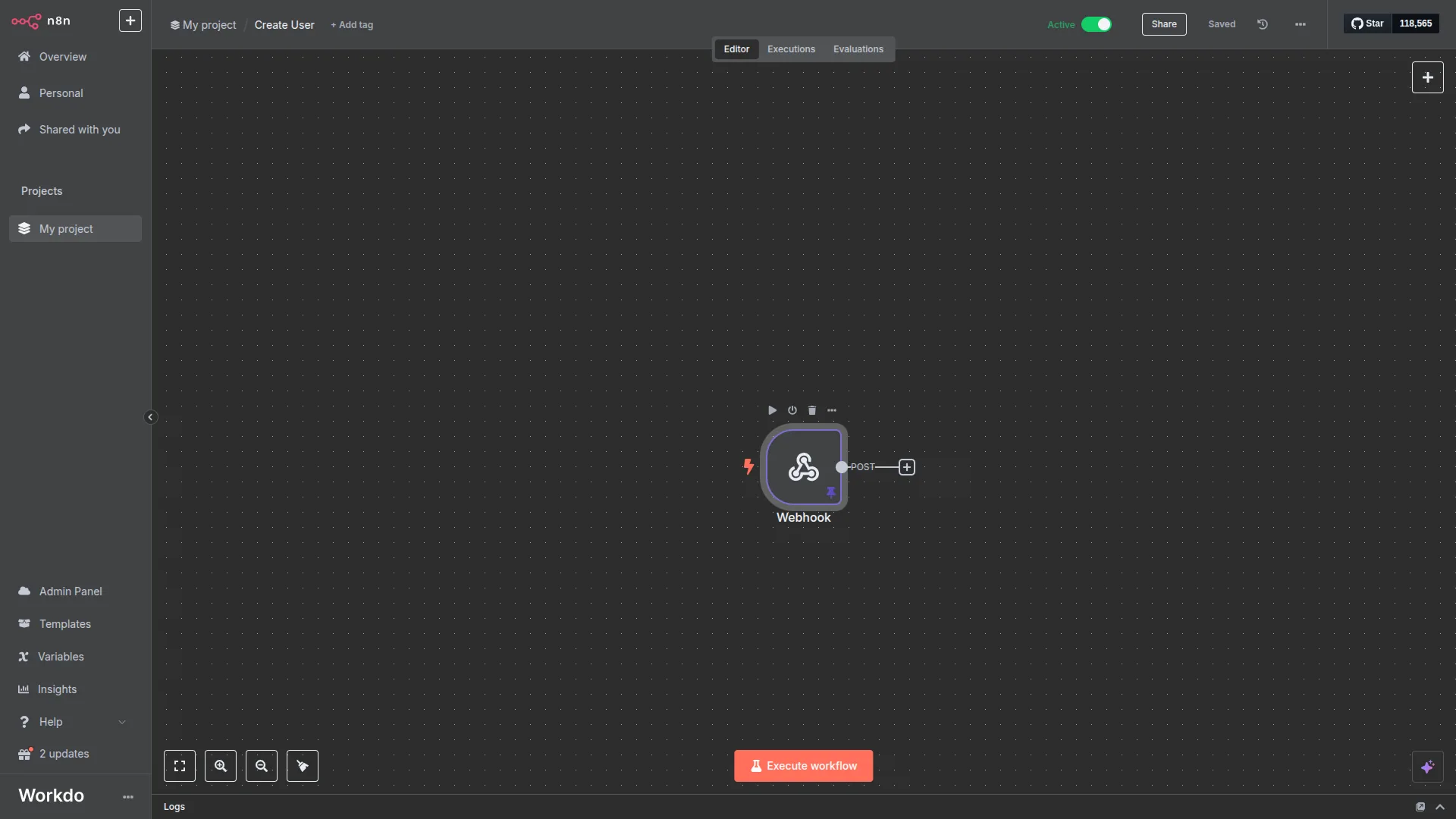The image size is (1456, 819).
Task: Click the zoom in canvas icon
Action: click(221, 766)
